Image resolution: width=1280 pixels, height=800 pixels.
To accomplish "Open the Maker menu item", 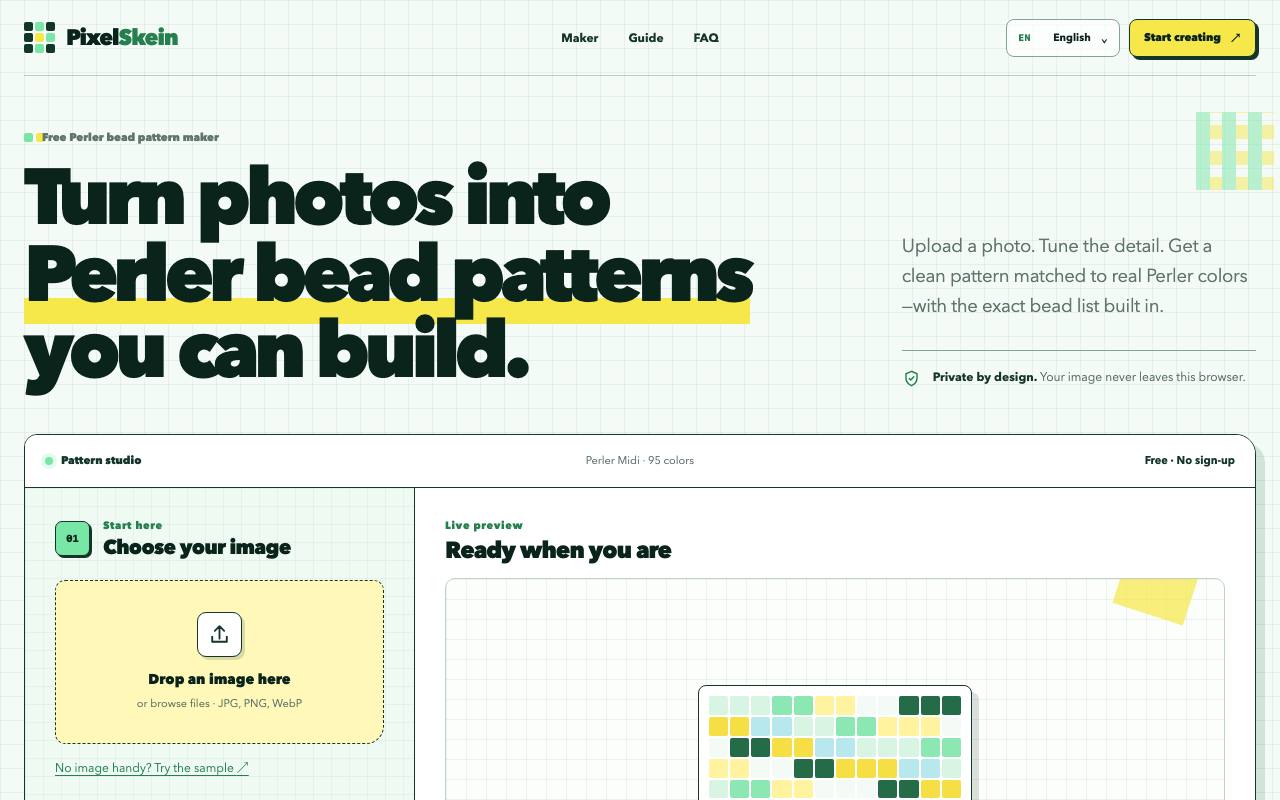I will (580, 38).
